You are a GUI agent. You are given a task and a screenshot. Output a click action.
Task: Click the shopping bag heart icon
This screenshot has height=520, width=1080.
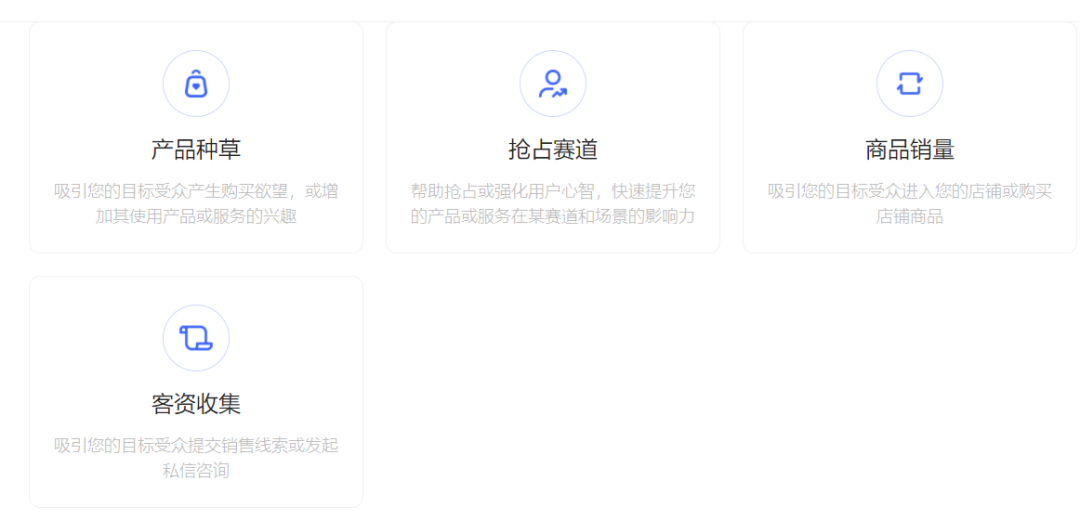pyautogui.click(x=196, y=84)
